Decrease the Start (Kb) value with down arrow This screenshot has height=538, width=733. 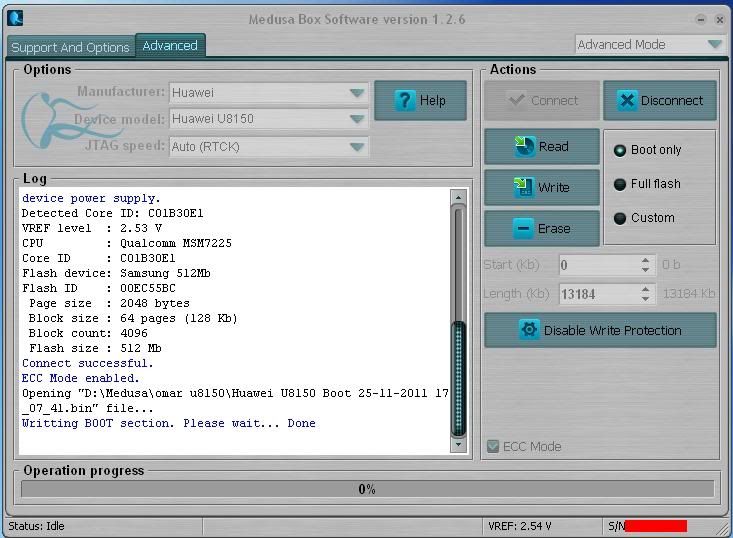(x=646, y=270)
